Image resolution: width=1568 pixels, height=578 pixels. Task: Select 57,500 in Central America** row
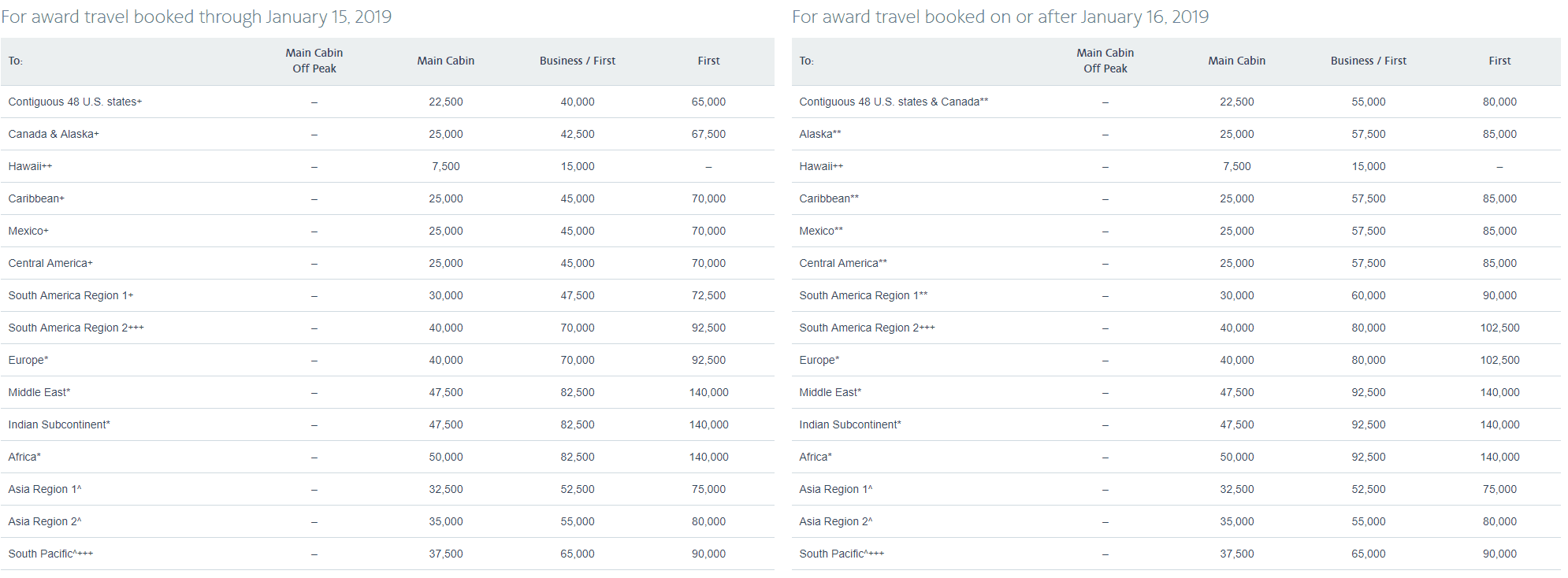pos(1369,263)
